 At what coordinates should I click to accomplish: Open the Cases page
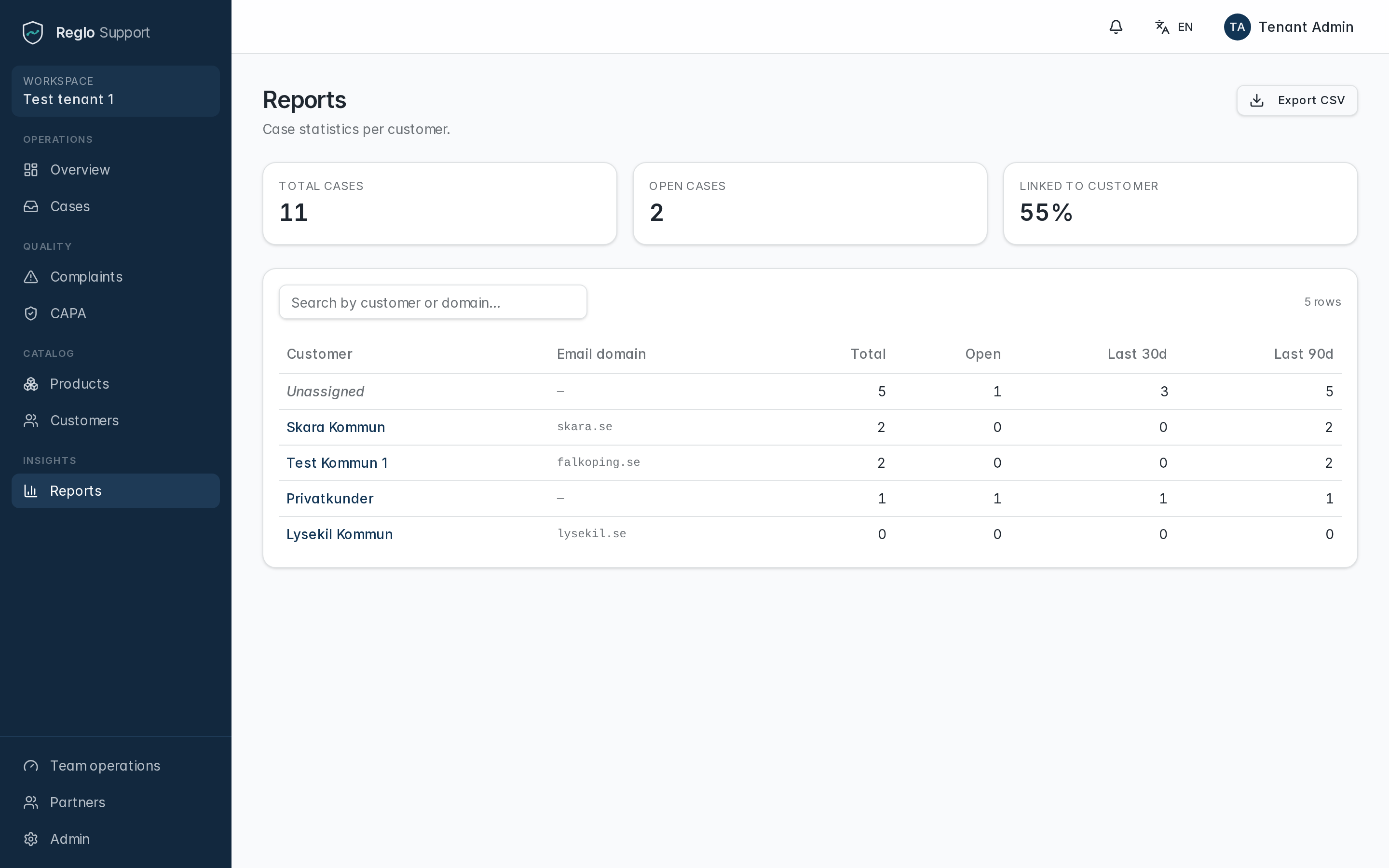(x=115, y=207)
